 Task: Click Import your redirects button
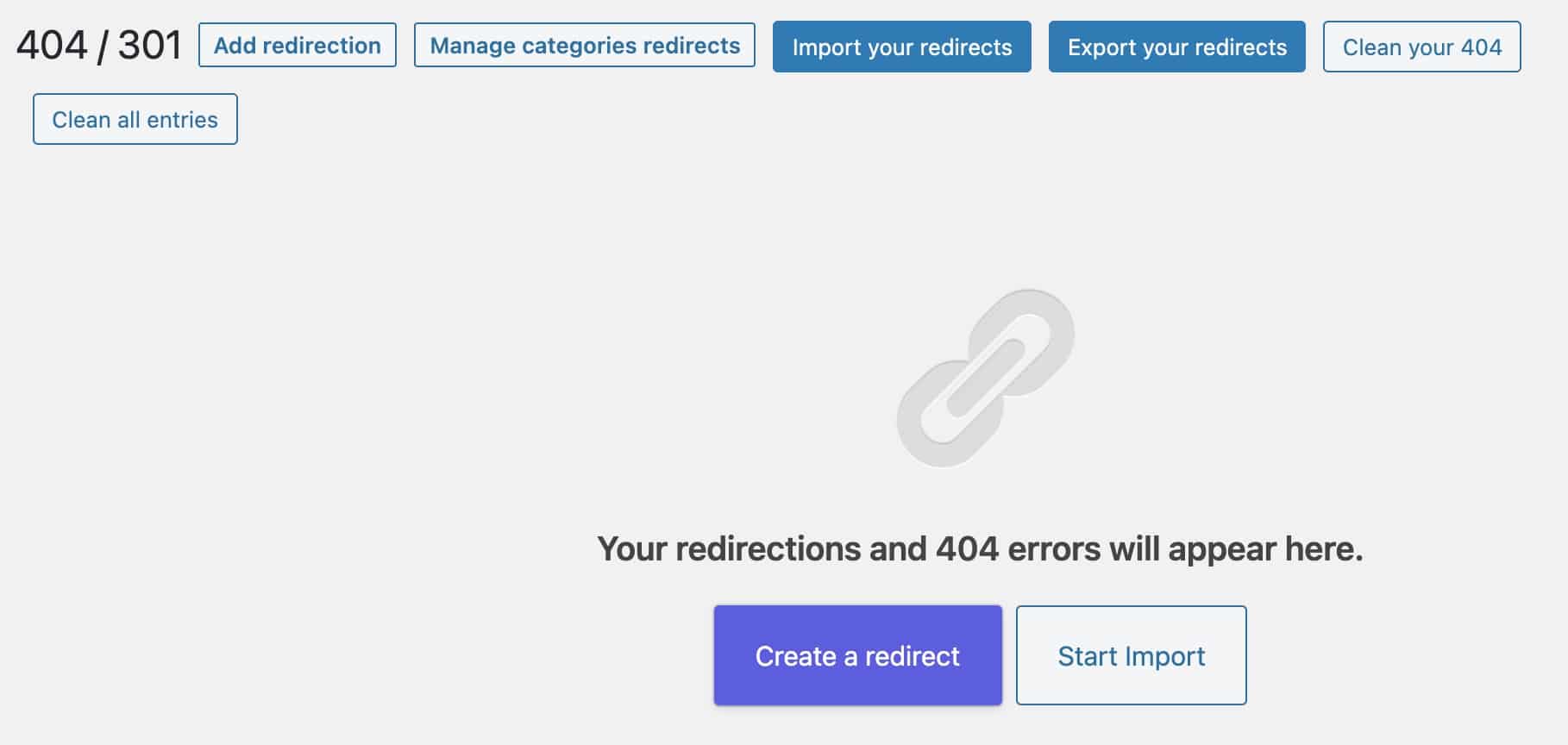[x=902, y=47]
